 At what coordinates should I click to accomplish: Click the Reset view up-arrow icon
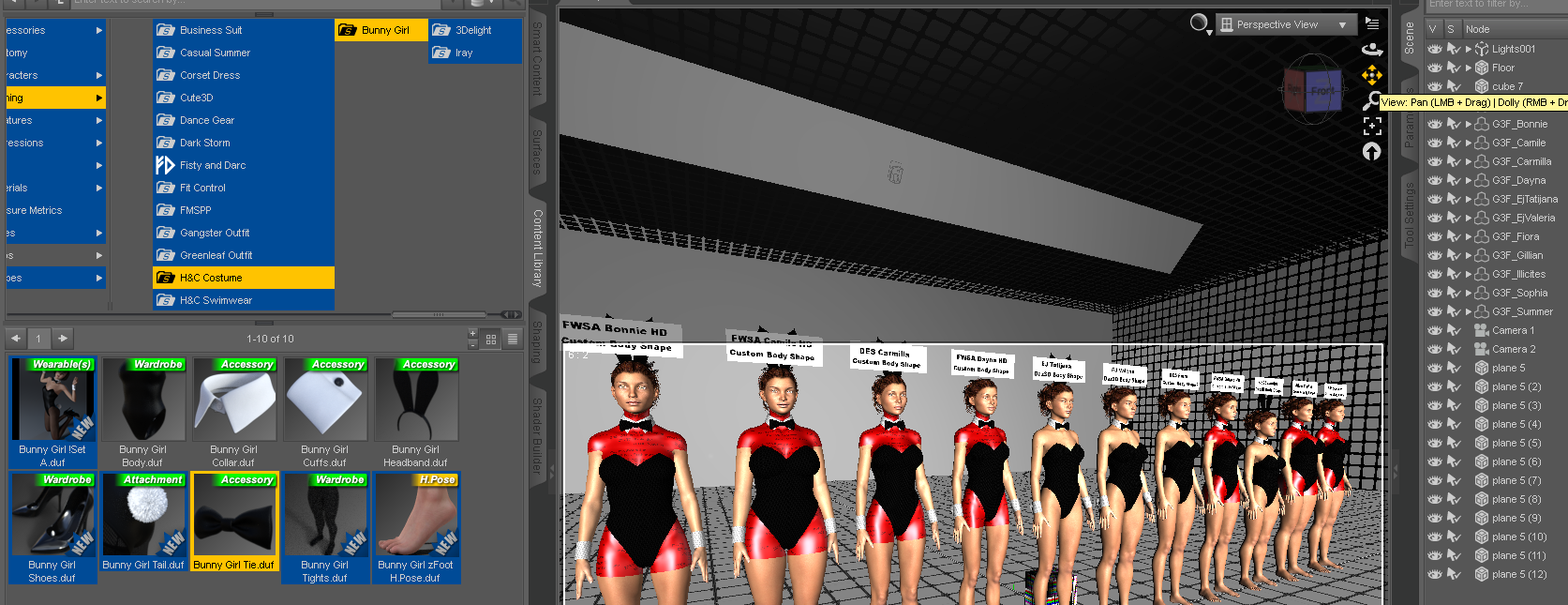pyautogui.click(x=1372, y=151)
